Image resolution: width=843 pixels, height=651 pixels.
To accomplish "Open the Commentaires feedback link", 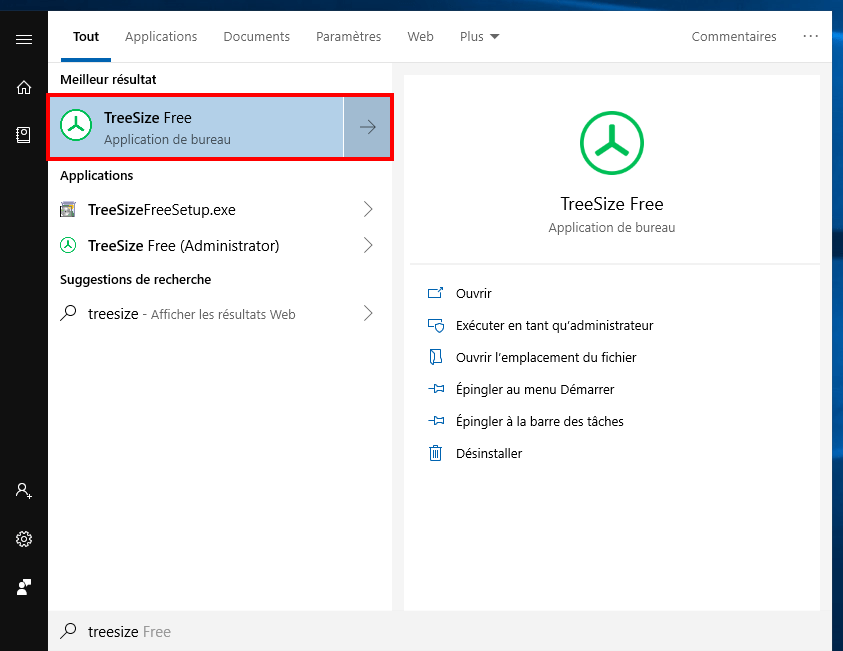I will pyautogui.click(x=734, y=37).
